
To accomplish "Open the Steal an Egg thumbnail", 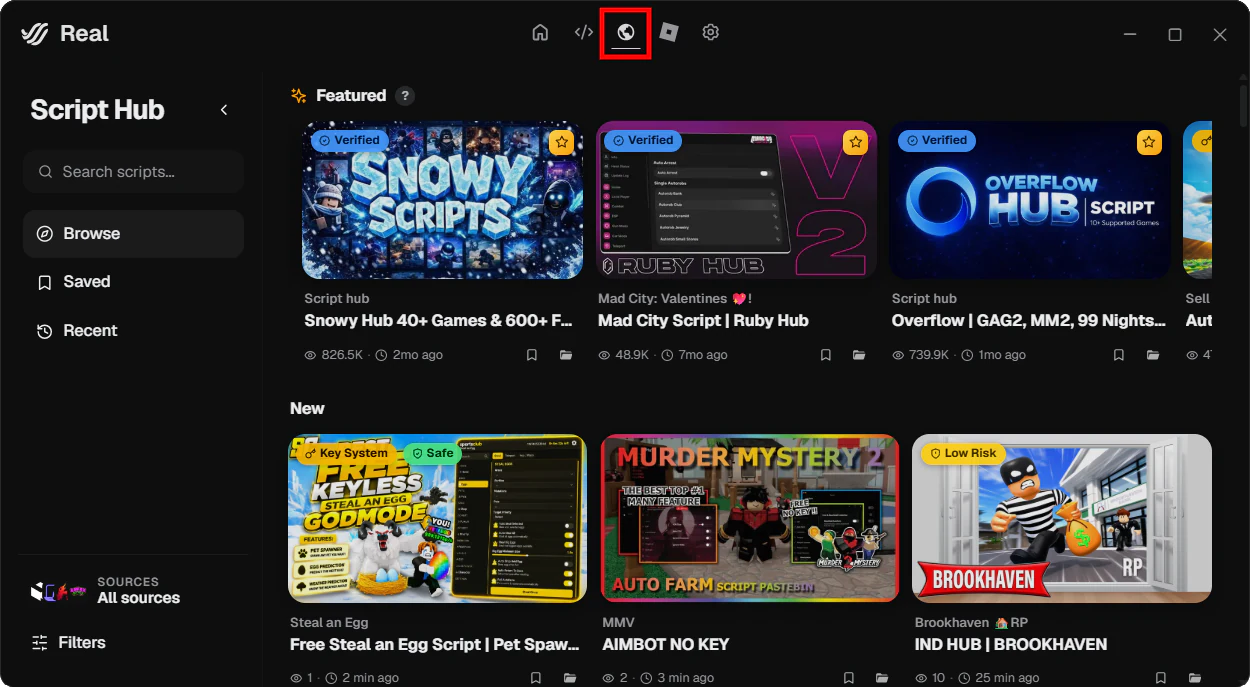I will [x=437, y=519].
